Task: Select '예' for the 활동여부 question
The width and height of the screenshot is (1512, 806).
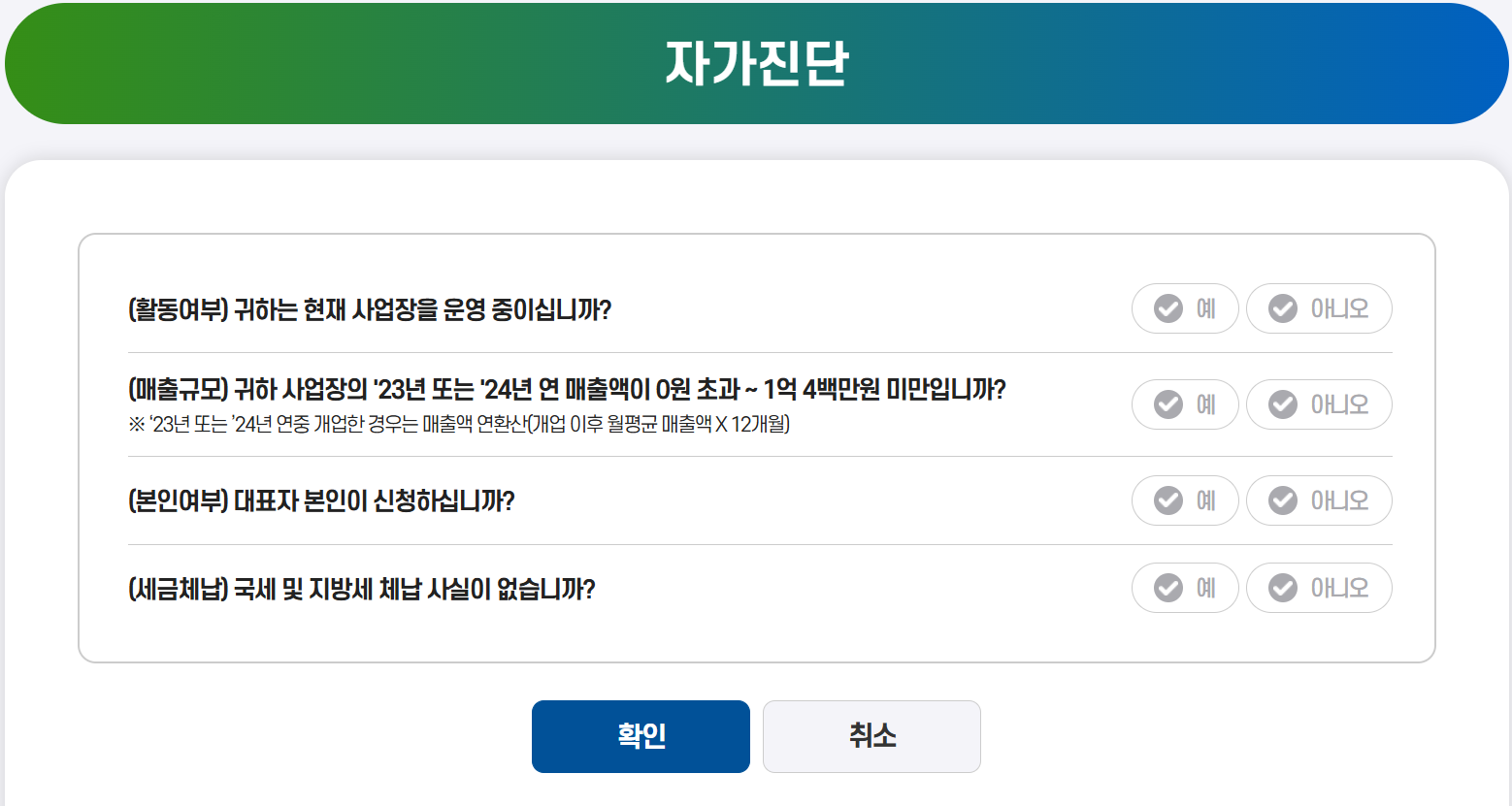Action: (x=1185, y=307)
